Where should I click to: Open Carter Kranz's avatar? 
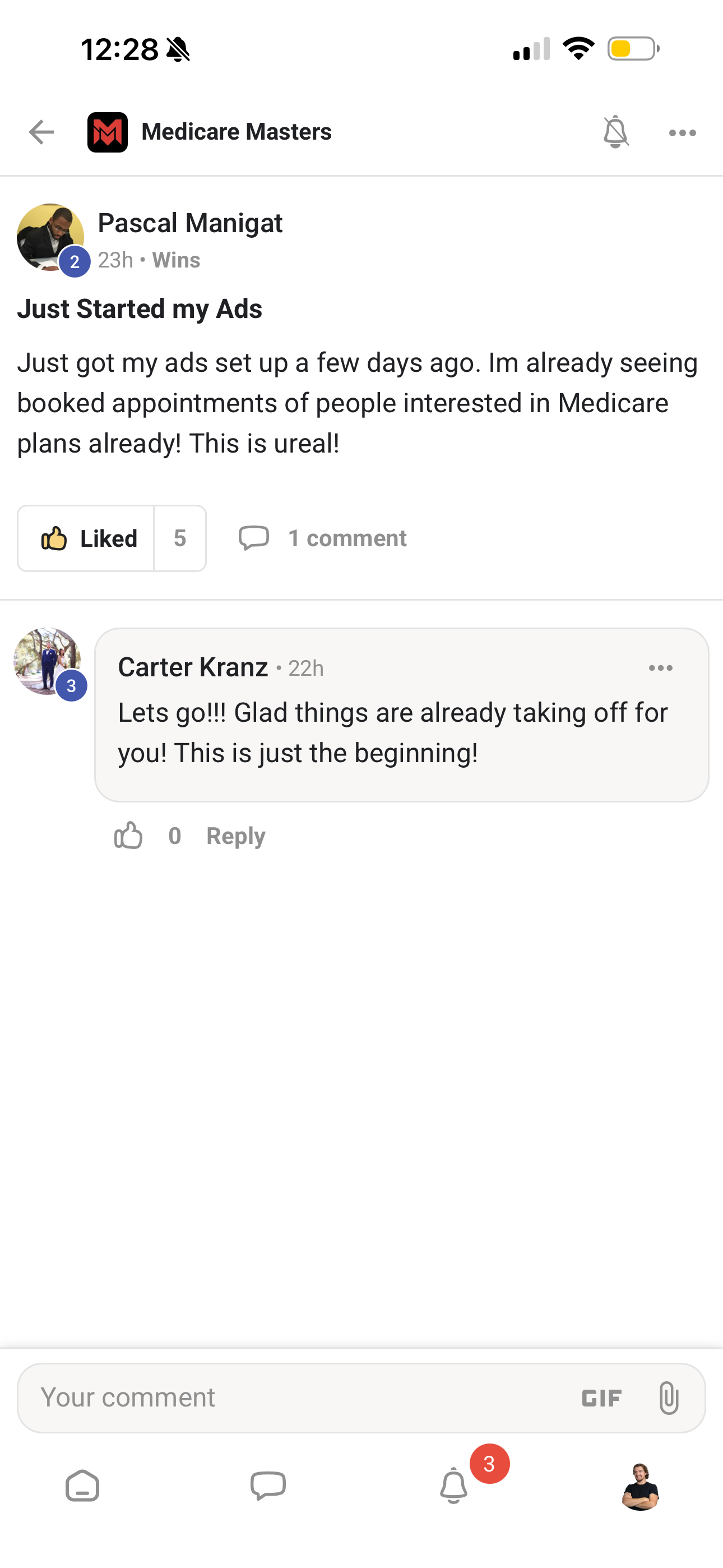pyautogui.click(x=48, y=662)
